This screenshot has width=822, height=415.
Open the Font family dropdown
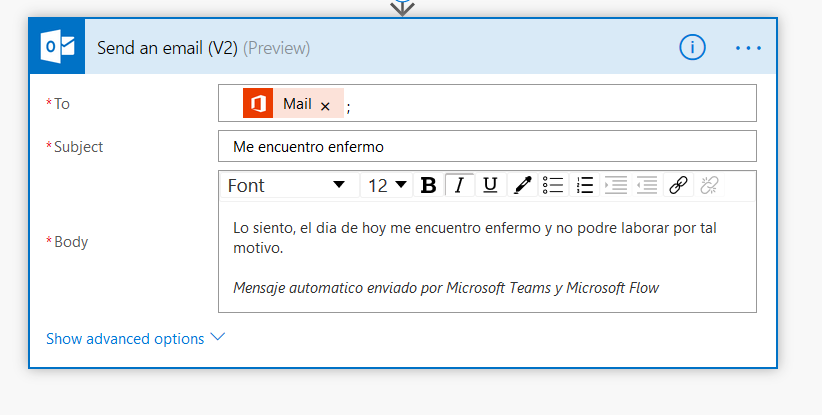(287, 185)
